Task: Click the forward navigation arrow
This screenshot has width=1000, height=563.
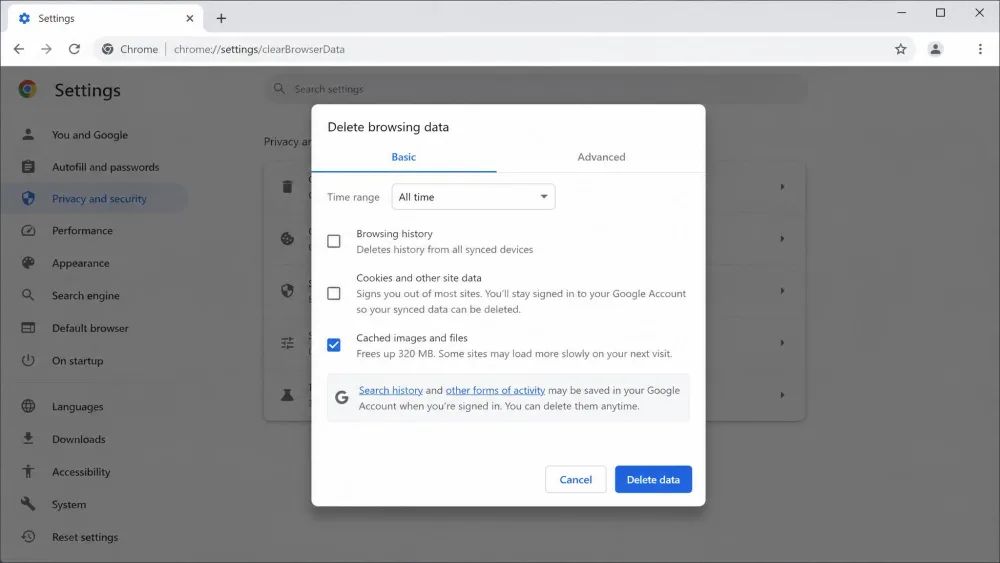Action: 46,49
